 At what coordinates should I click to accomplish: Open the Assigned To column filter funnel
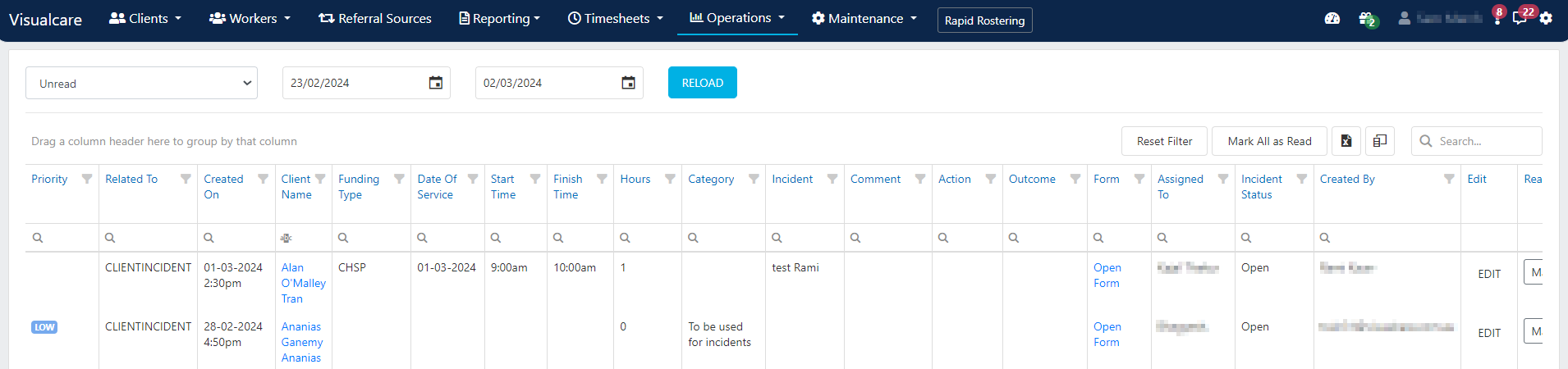(x=1223, y=179)
